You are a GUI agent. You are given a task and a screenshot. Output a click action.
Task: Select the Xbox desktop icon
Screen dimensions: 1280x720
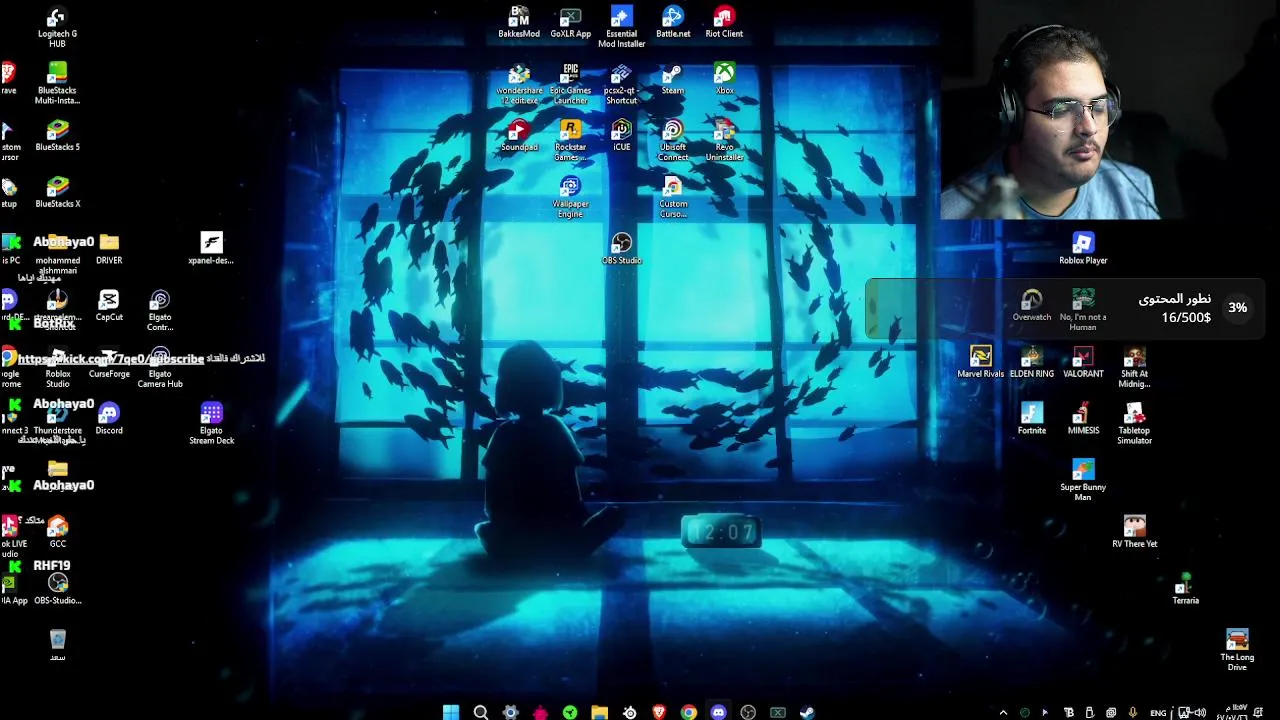pyautogui.click(x=724, y=79)
